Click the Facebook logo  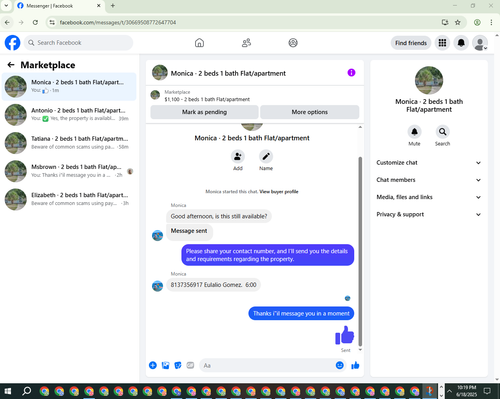pyautogui.click(x=12, y=43)
